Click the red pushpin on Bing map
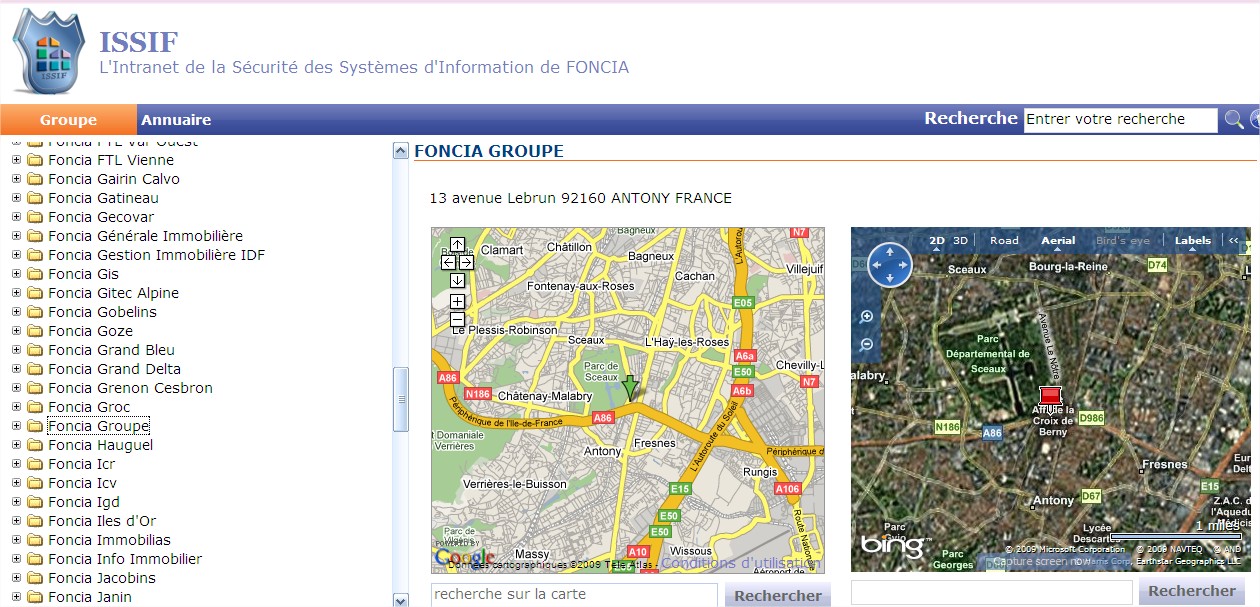 [x=1049, y=395]
